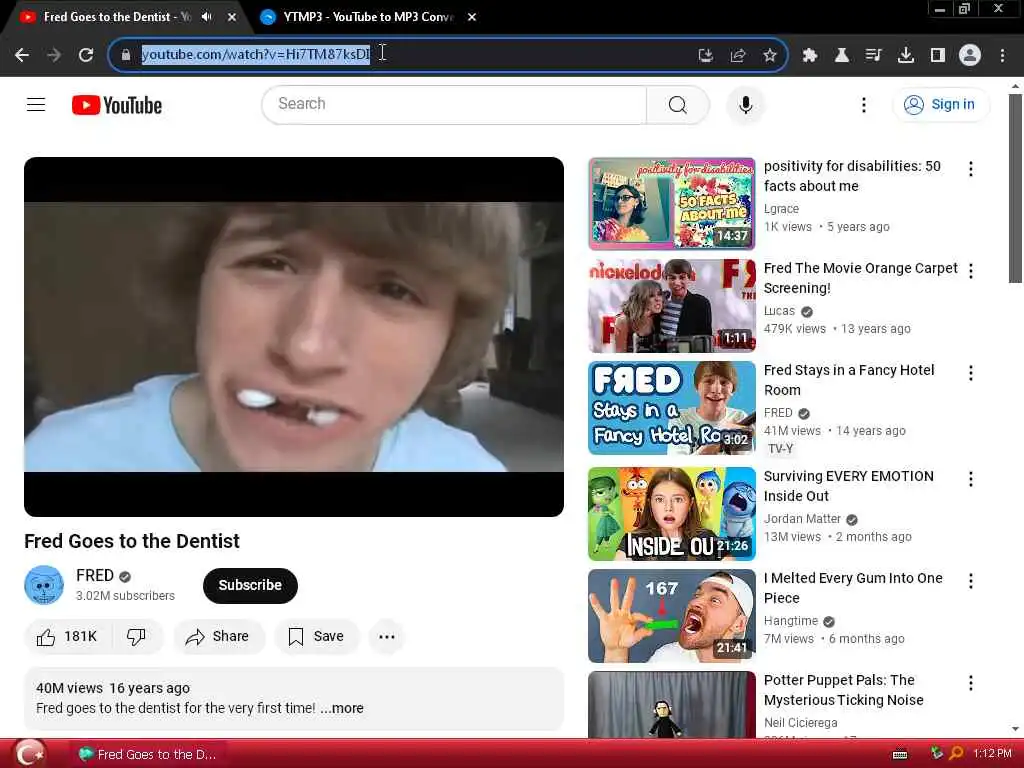Screen dimensions: 1024x768
Task: Open the on-screen keyboard tray icon
Action: point(900,754)
